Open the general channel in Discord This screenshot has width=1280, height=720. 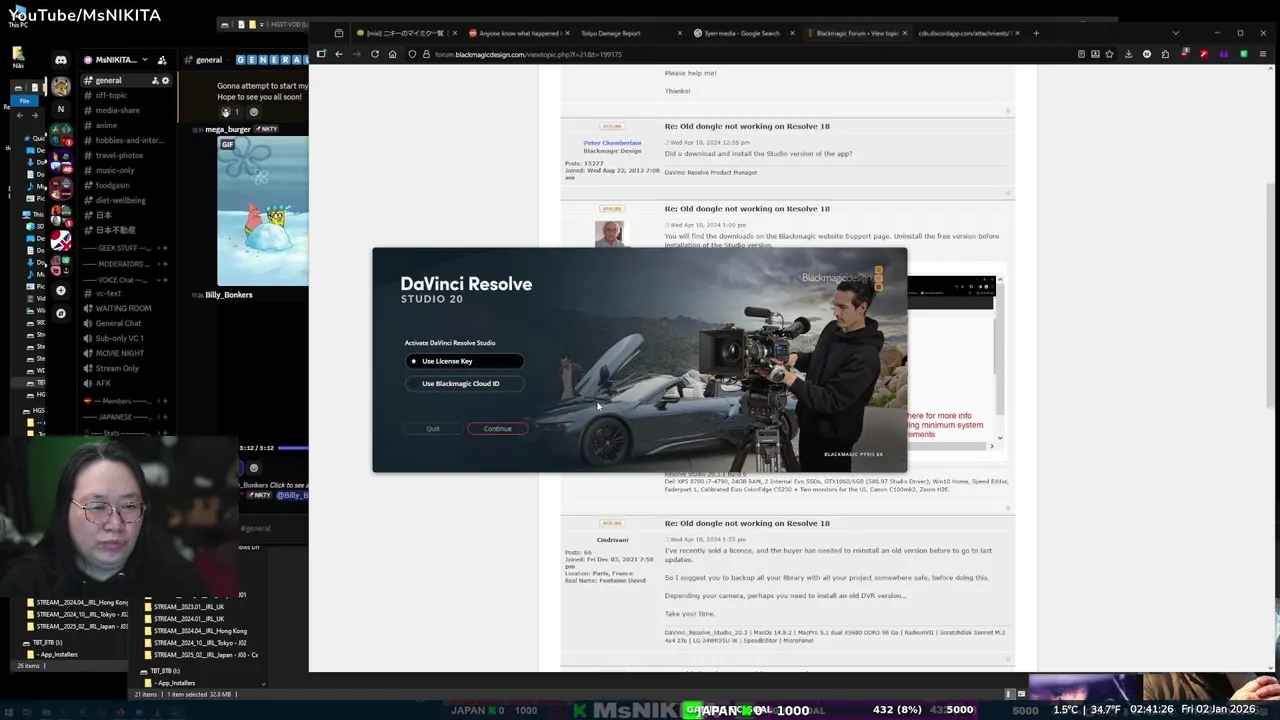point(125,80)
